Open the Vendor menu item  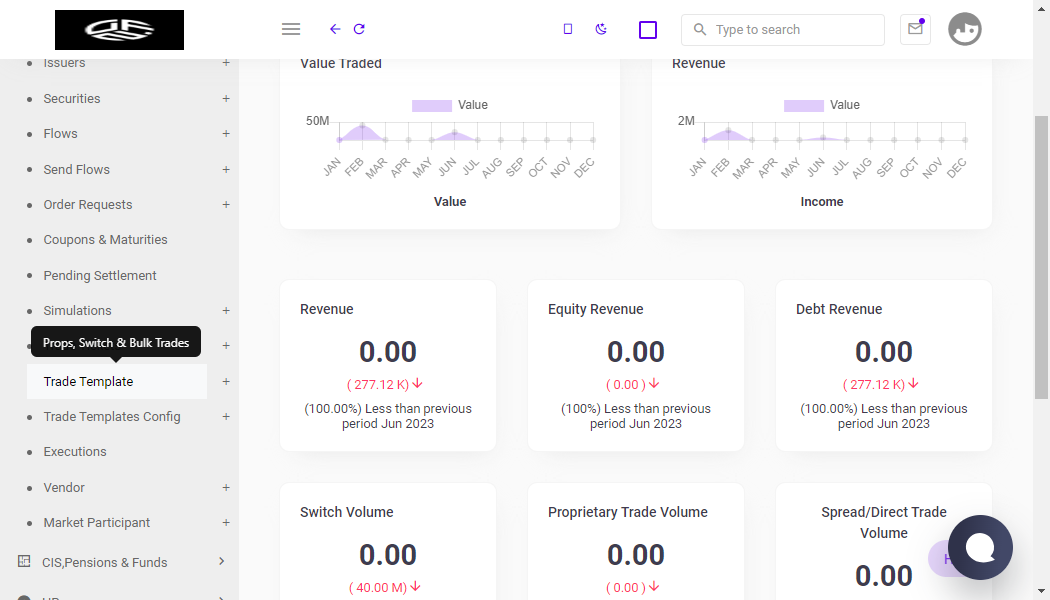pos(64,488)
